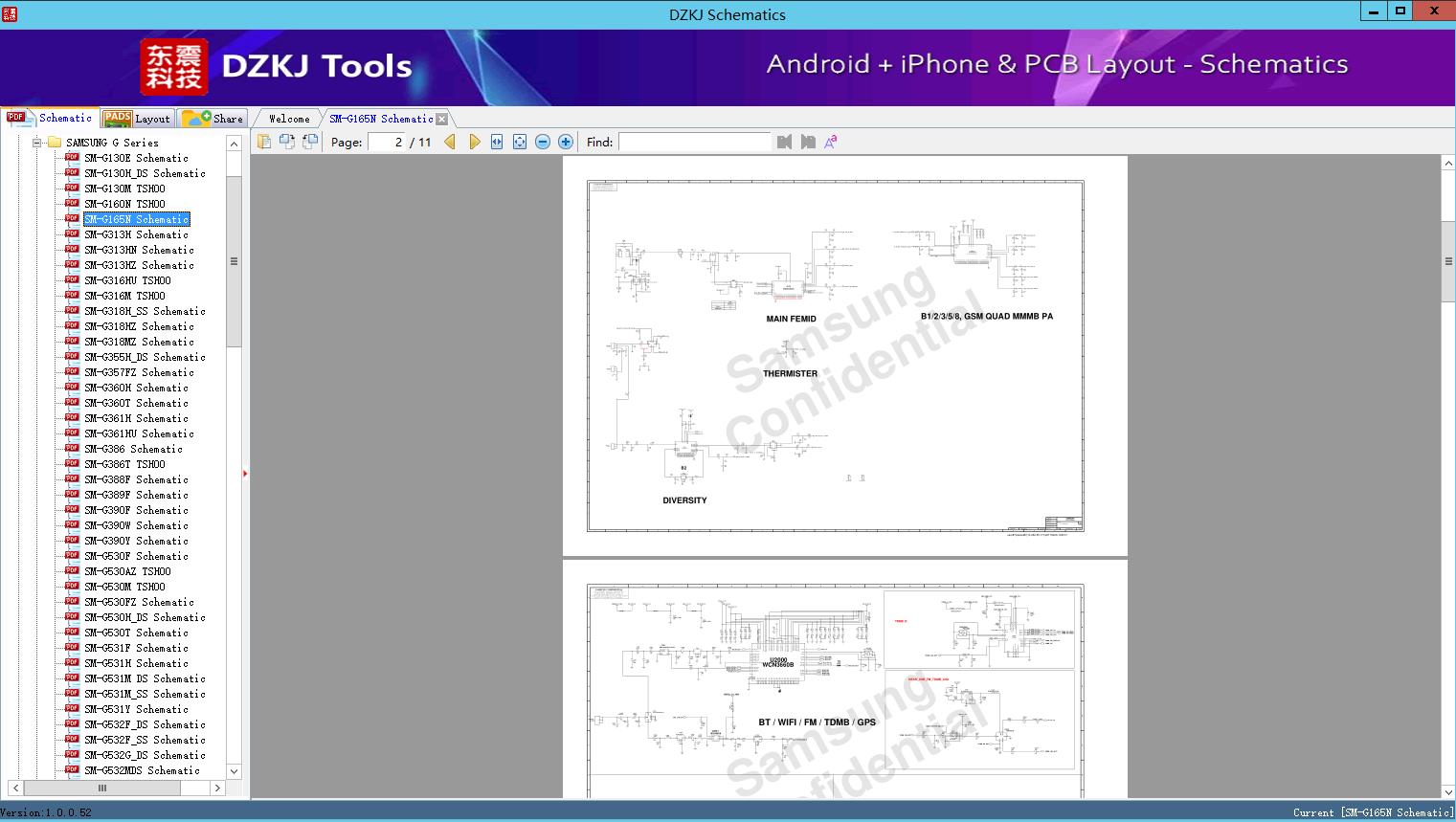Click the PDF icon beside SM-G386 Schematic

(x=72, y=448)
